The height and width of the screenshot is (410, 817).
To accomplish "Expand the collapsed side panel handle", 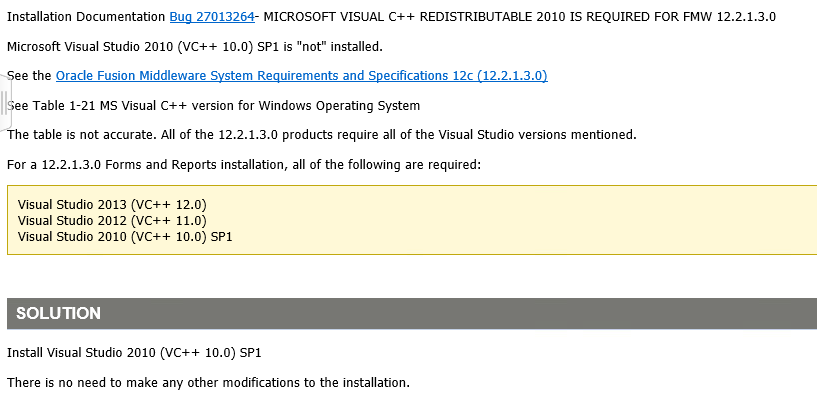I will tap(5, 102).
